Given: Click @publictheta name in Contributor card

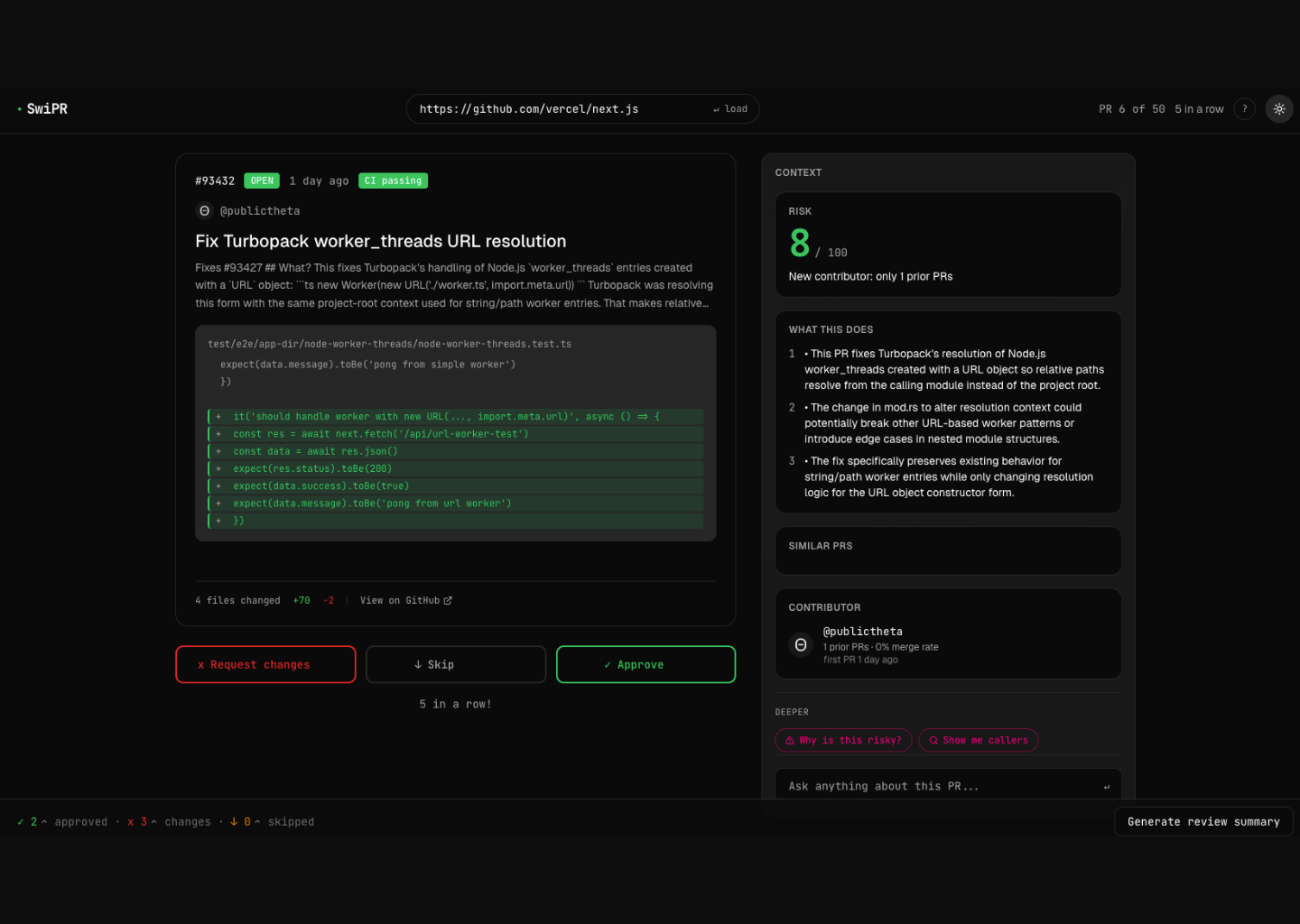Looking at the screenshot, I should (x=862, y=632).
